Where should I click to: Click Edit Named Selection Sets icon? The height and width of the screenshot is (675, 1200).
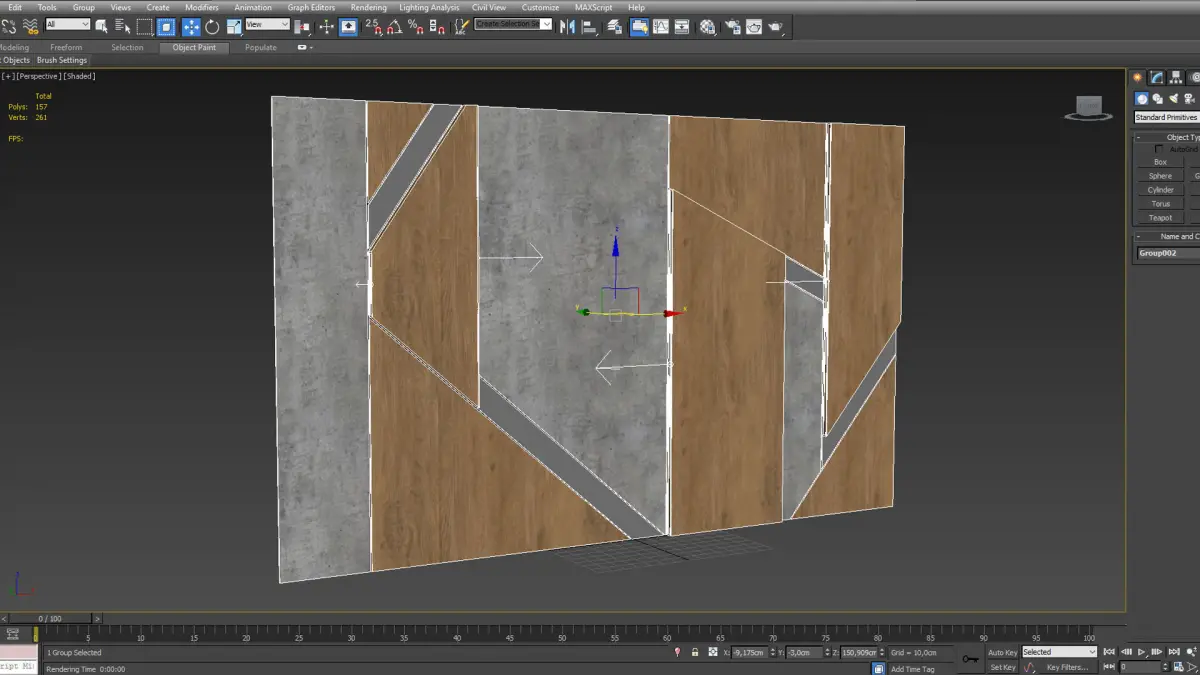pyautogui.click(x=462, y=26)
